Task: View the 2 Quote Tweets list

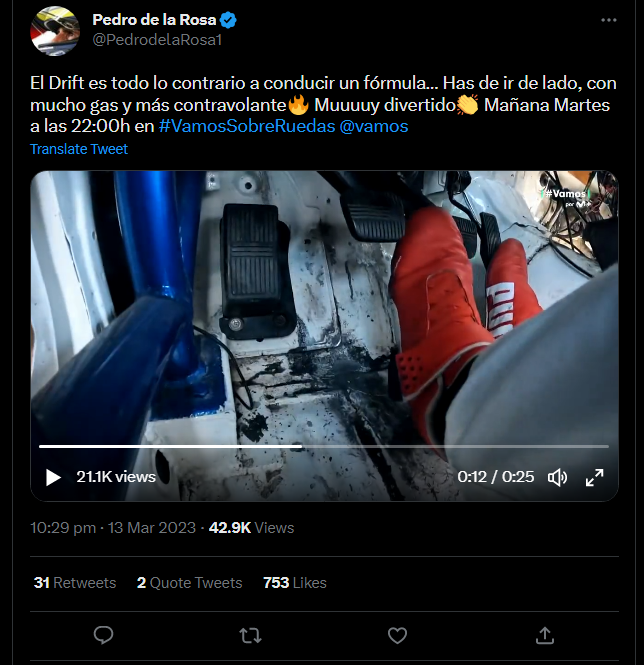Action: [189, 582]
